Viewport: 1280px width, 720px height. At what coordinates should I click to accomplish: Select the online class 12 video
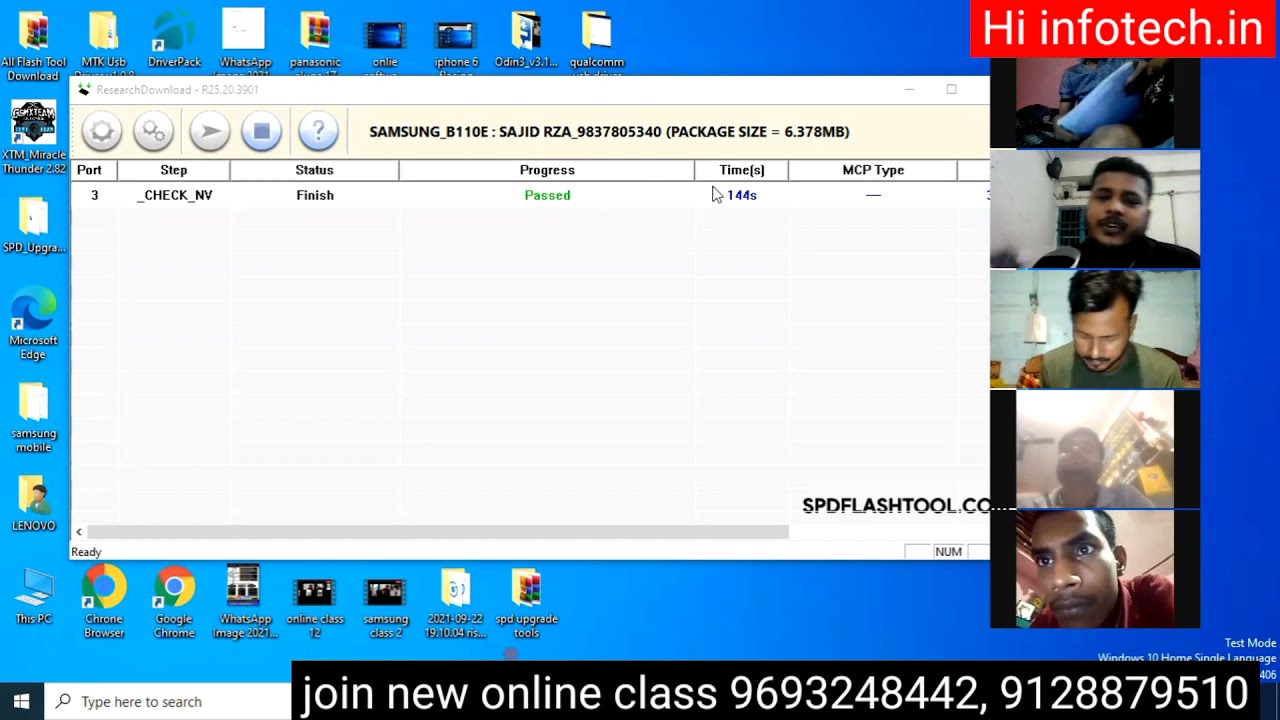tap(315, 605)
